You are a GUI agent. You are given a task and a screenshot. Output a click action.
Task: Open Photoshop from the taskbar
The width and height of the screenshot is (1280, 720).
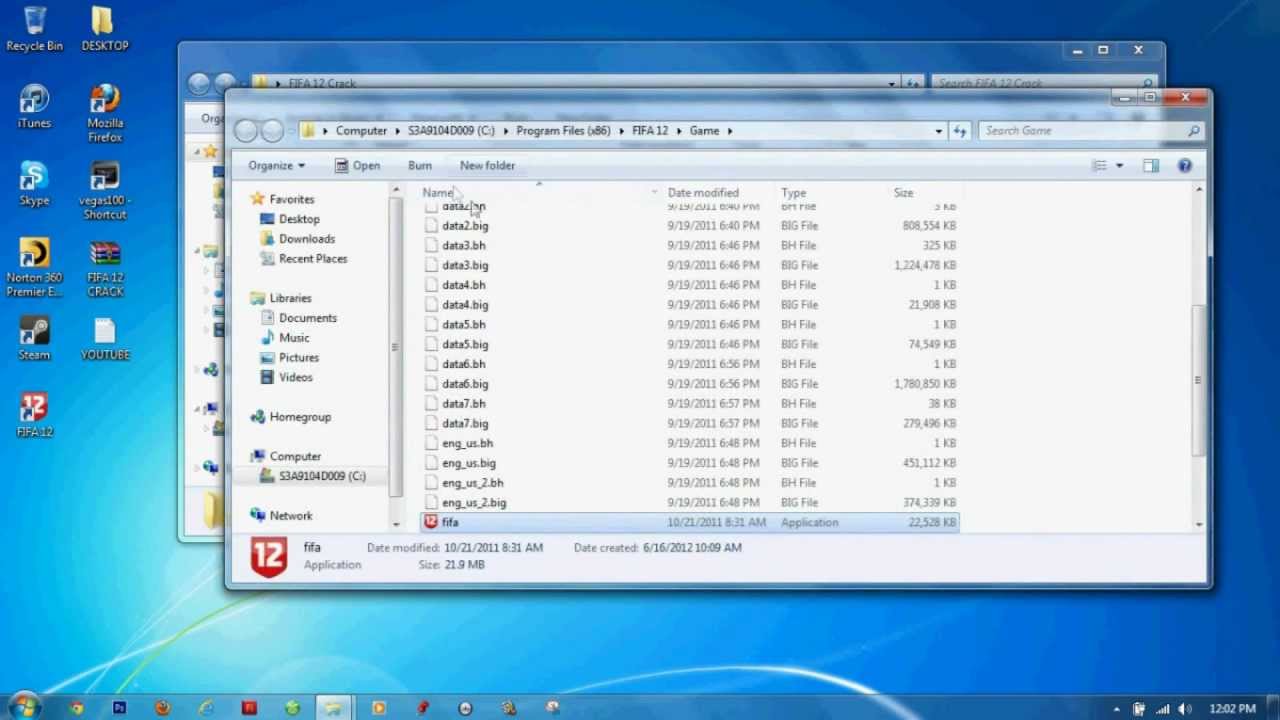tap(120, 708)
